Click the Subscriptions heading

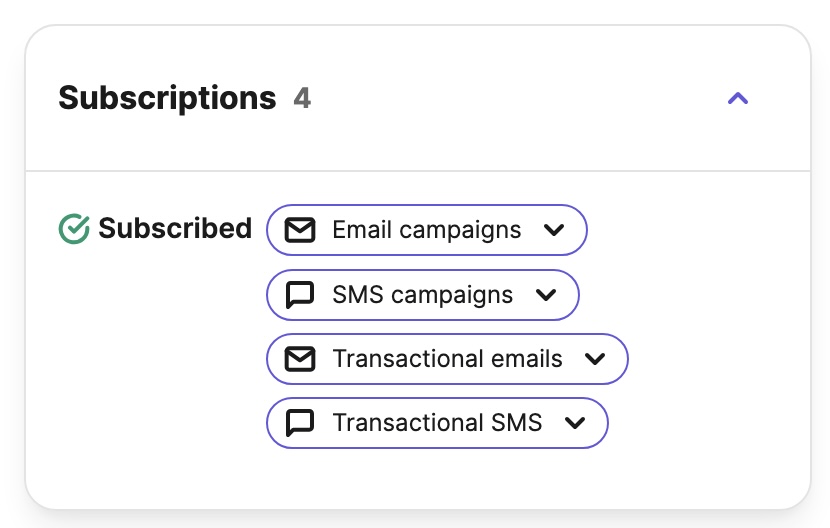pyautogui.click(x=167, y=99)
